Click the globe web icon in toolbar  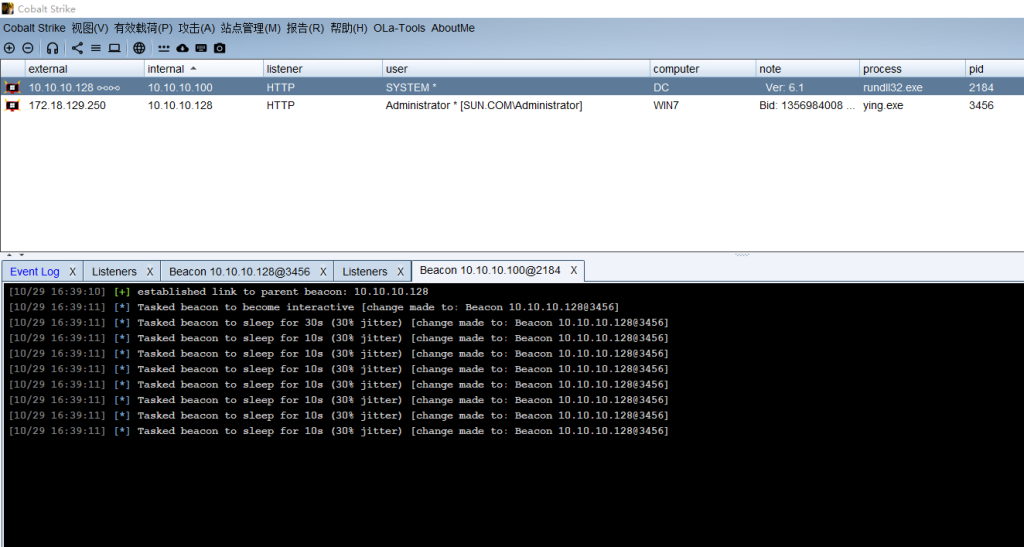139,48
